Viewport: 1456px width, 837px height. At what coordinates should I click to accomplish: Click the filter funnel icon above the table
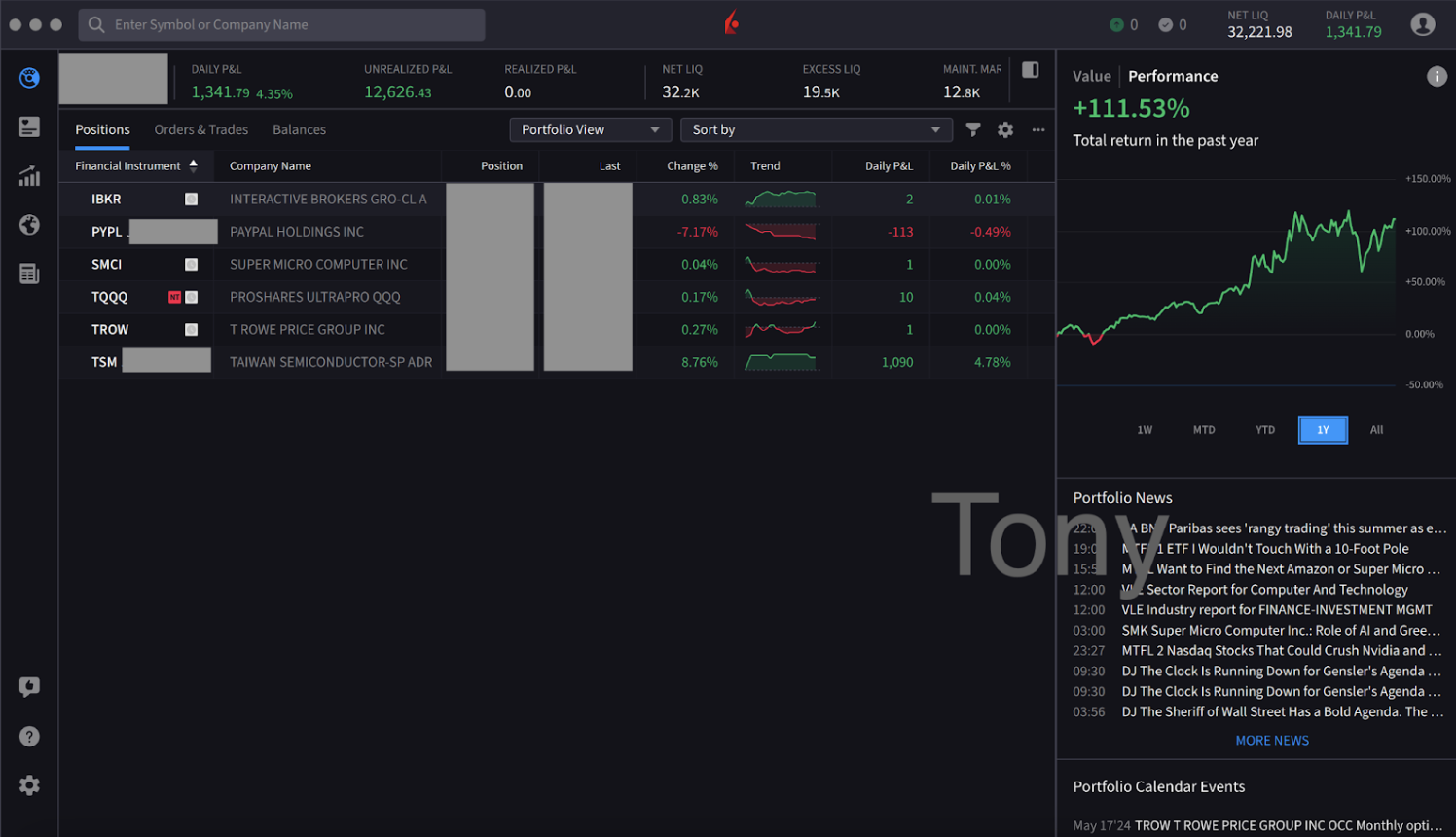[x=972, y=129]
